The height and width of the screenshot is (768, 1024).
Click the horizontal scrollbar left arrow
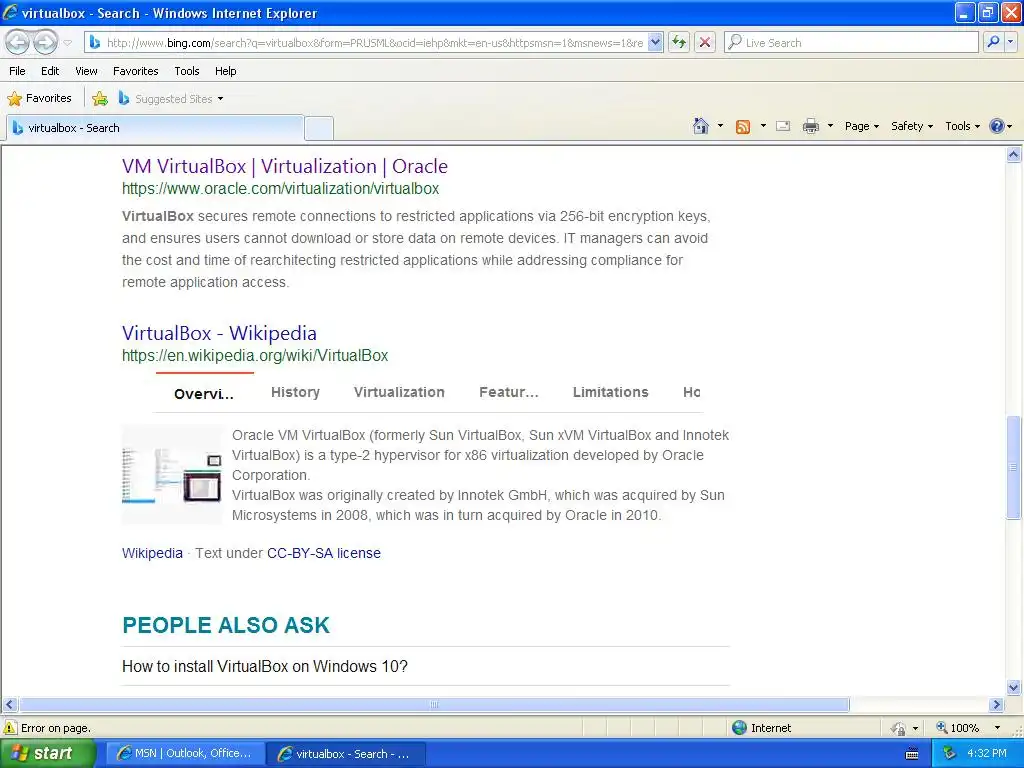tap(10, 705)
